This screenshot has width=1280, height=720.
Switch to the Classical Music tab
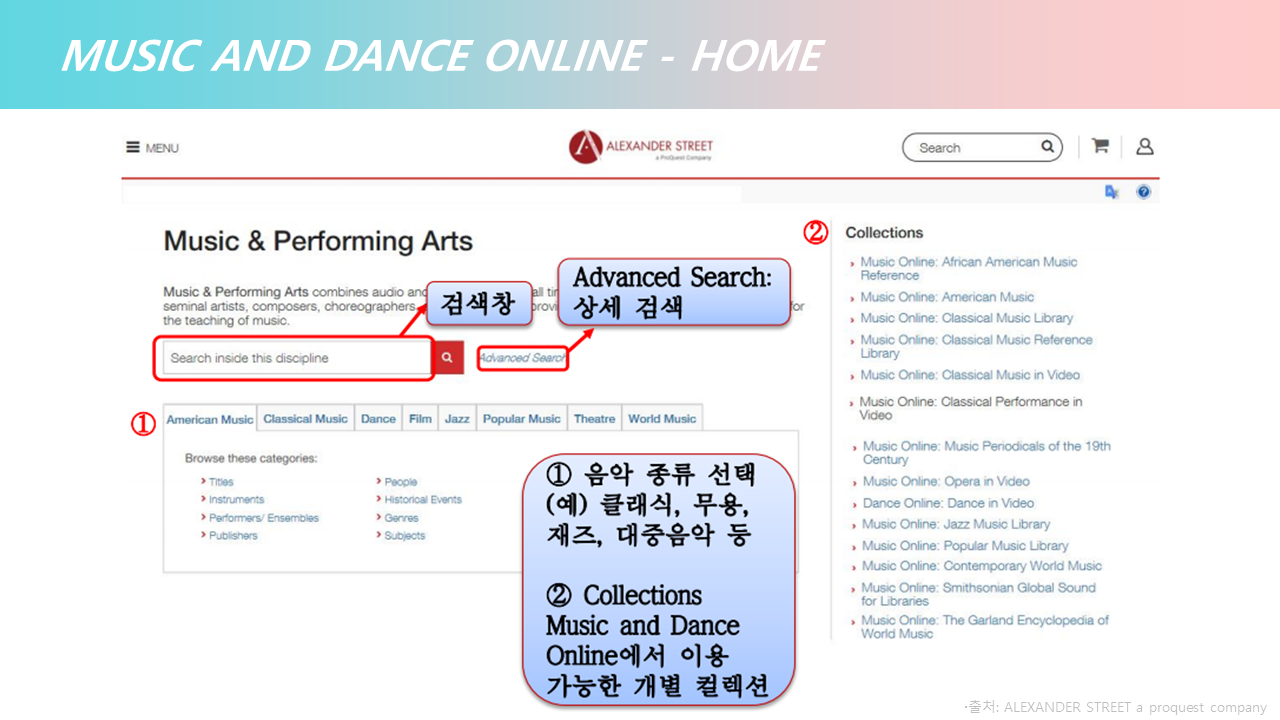pyautogui.click(x=305, y=419)
